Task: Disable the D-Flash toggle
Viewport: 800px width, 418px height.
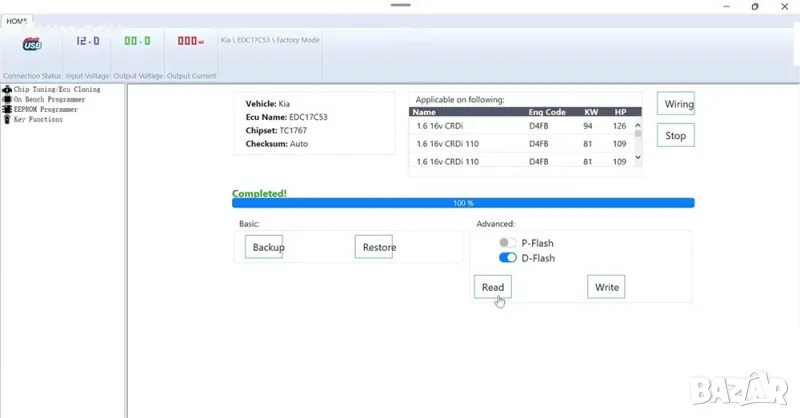Action: click(x=508, y=258)
